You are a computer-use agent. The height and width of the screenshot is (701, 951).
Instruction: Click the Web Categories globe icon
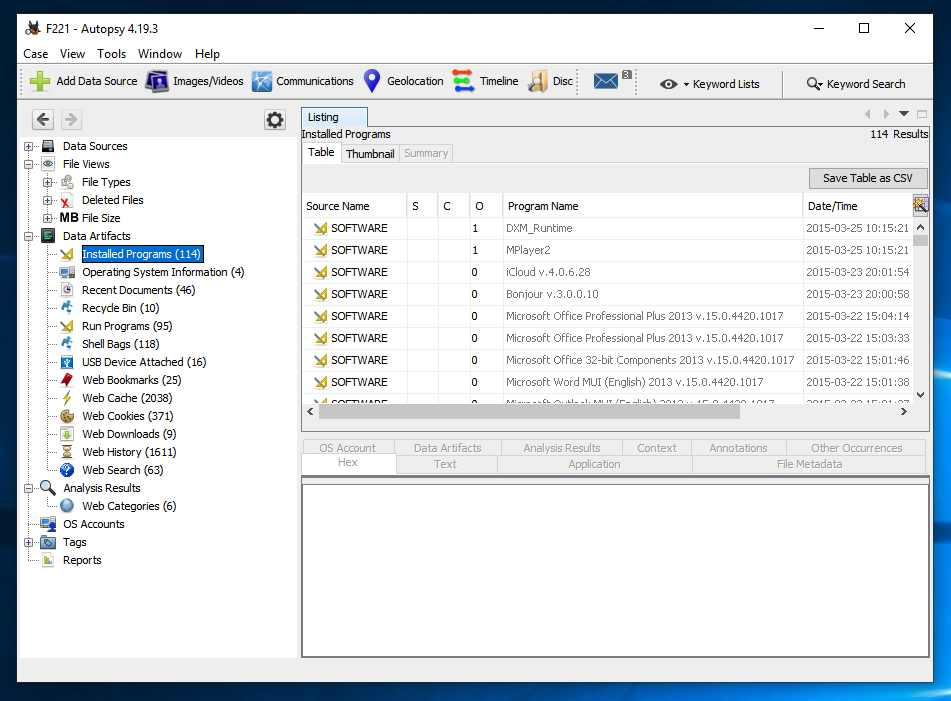67,506
